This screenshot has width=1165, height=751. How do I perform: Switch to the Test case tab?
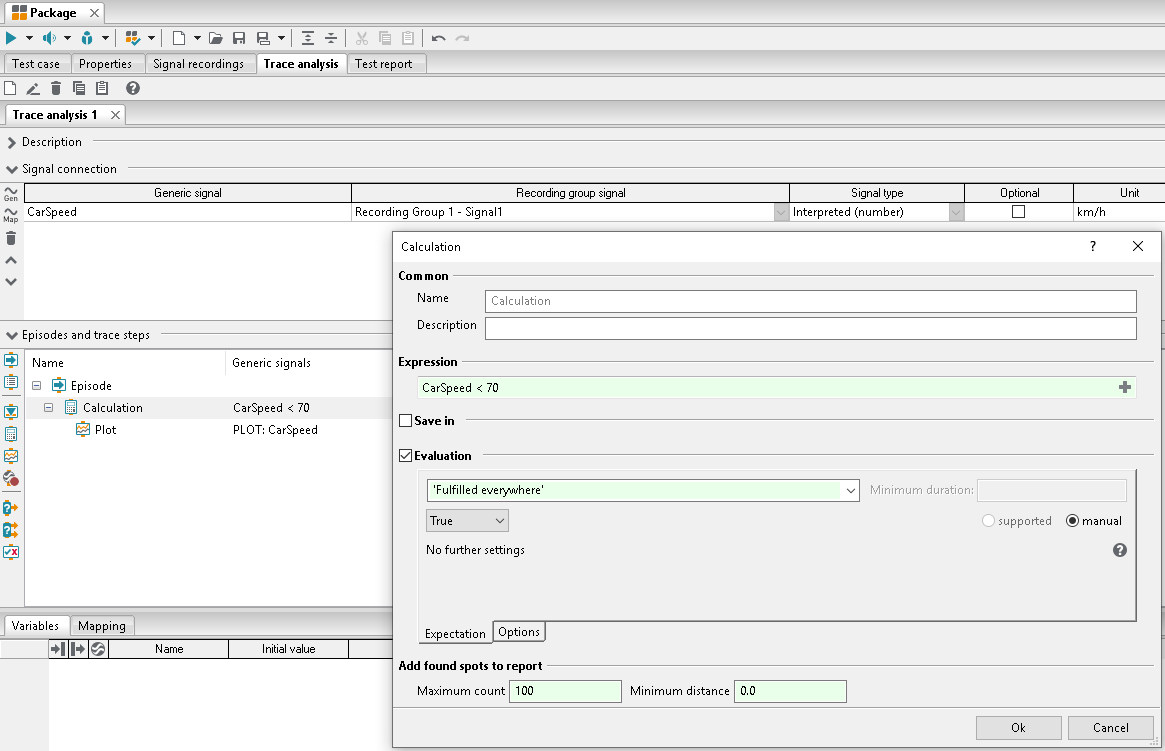(x=36, y=64)
